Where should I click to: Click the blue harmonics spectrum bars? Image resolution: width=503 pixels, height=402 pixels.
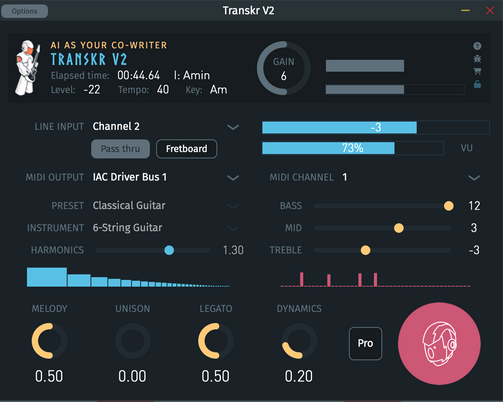pyautogui.click(x=128, y=277)
